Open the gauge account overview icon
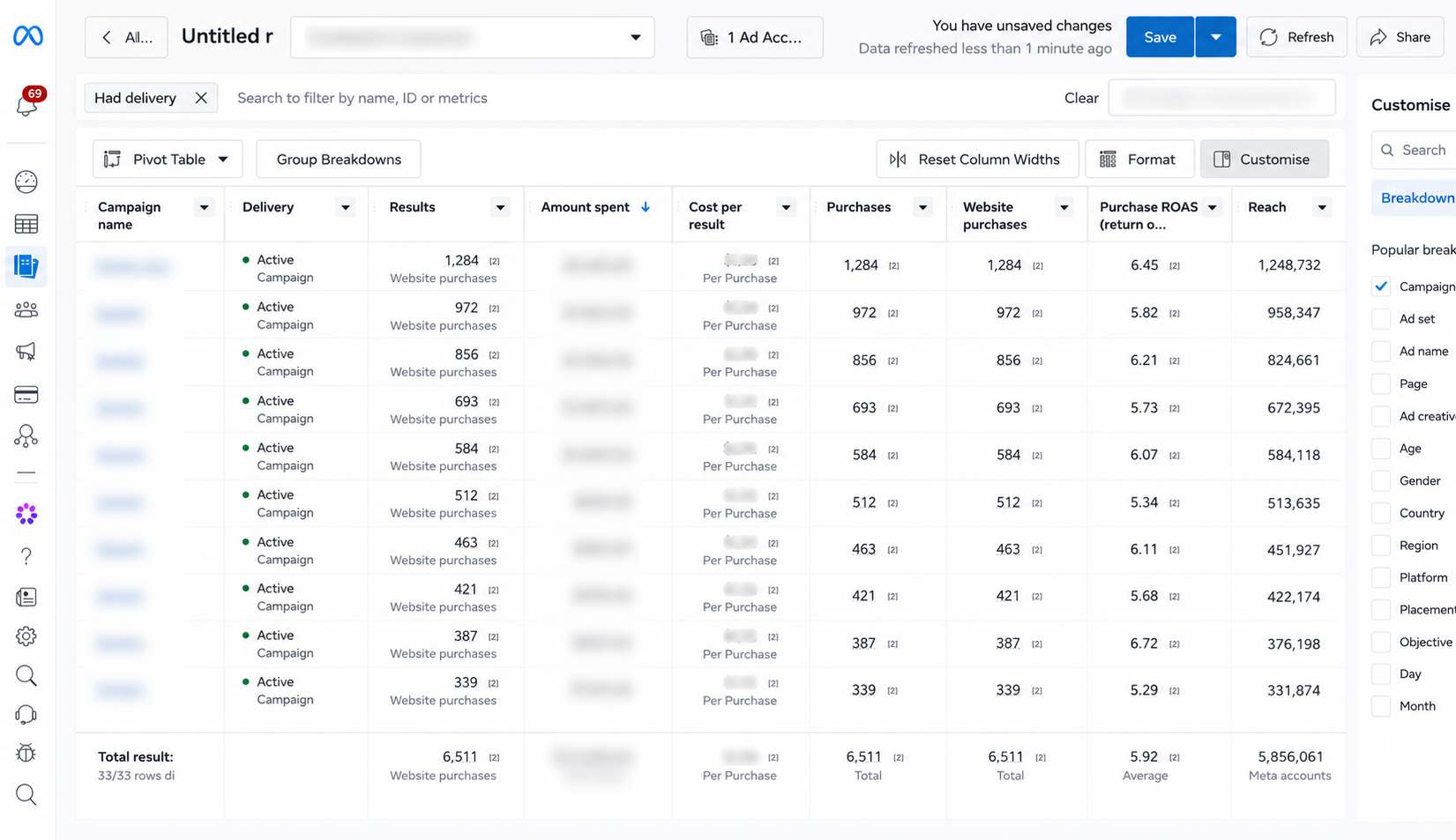Viewport: 1456px width, 840px height. [x=26, y=182]
